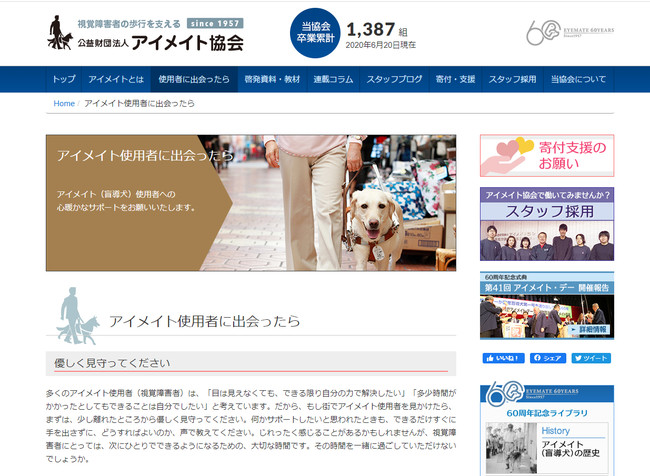Click 詳細情報 on the アイメイト・デー banner

coord(589,330)
